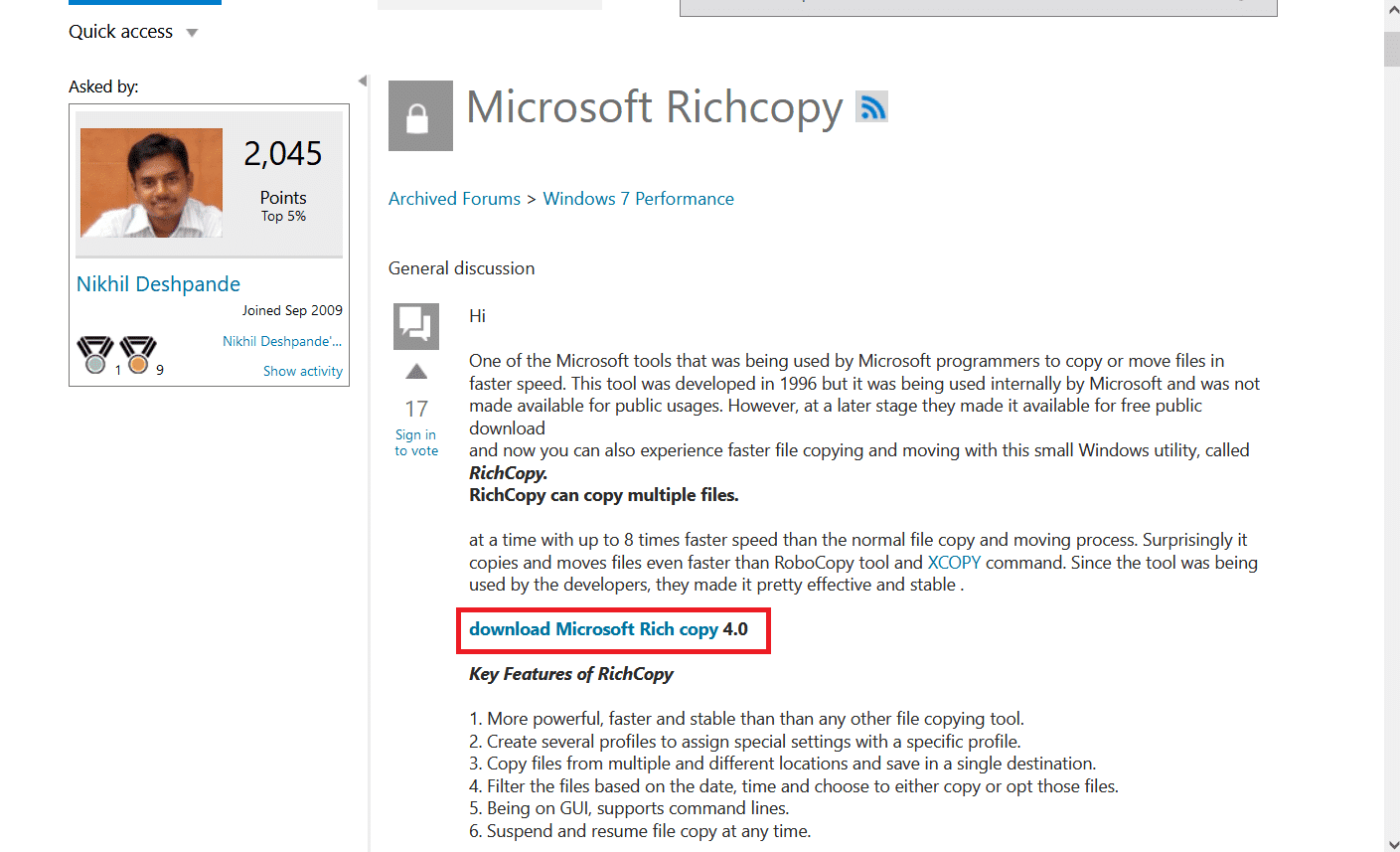Click Sign in to vote
Viewport: 1400px width, 852px height.
pos(415,442)
